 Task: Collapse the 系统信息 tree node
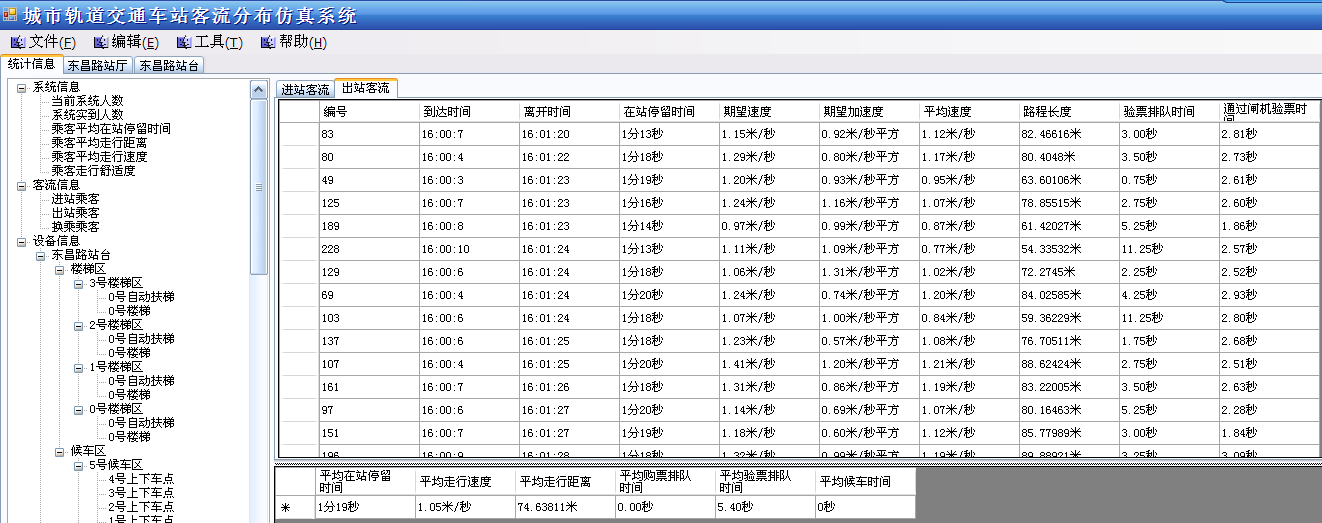22,87
